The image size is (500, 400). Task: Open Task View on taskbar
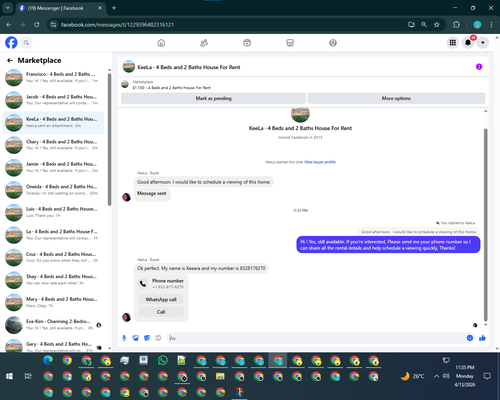[x=28, y=376]
